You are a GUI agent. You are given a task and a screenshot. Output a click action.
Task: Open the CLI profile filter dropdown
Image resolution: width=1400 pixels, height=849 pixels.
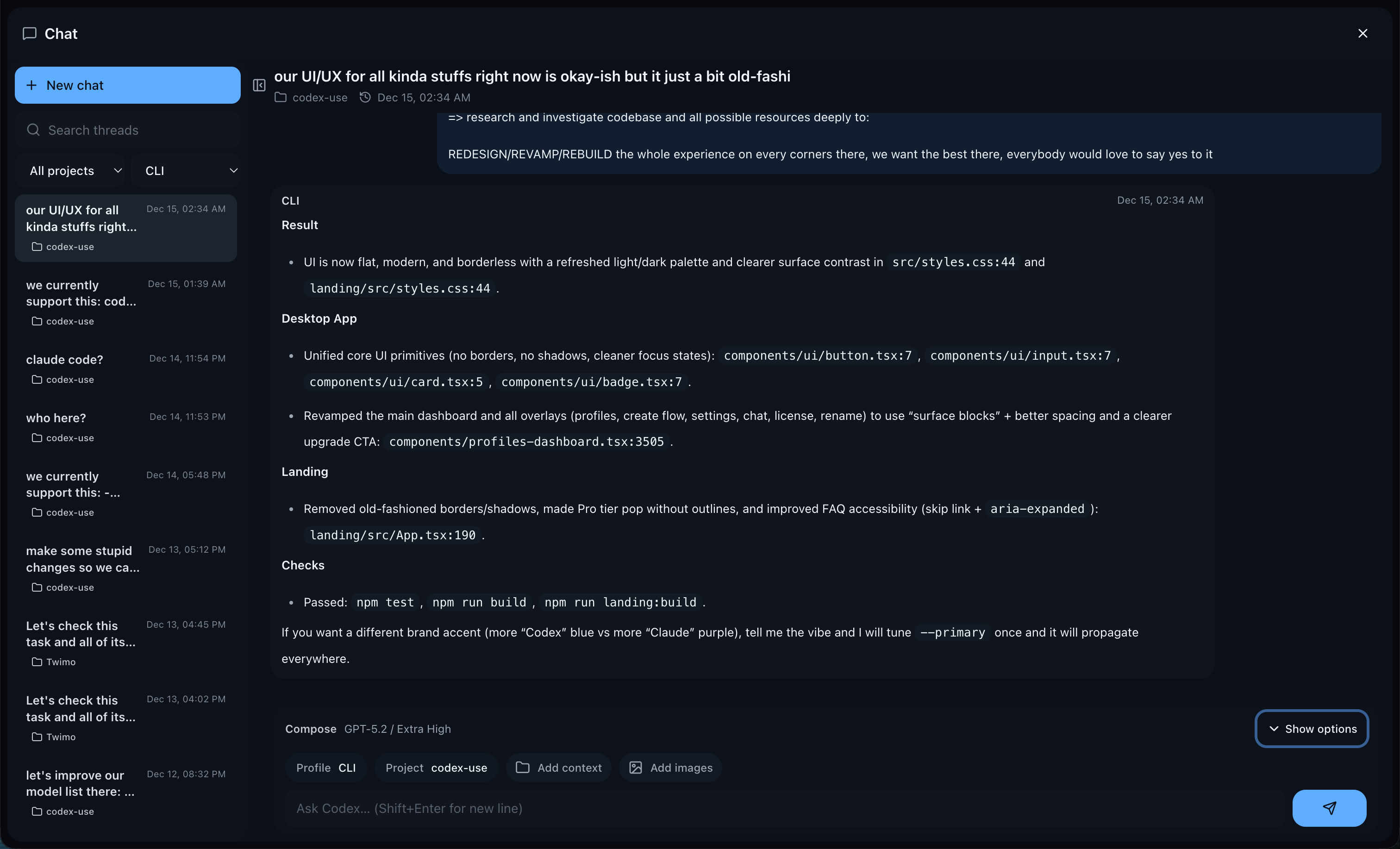pos(187,170)
